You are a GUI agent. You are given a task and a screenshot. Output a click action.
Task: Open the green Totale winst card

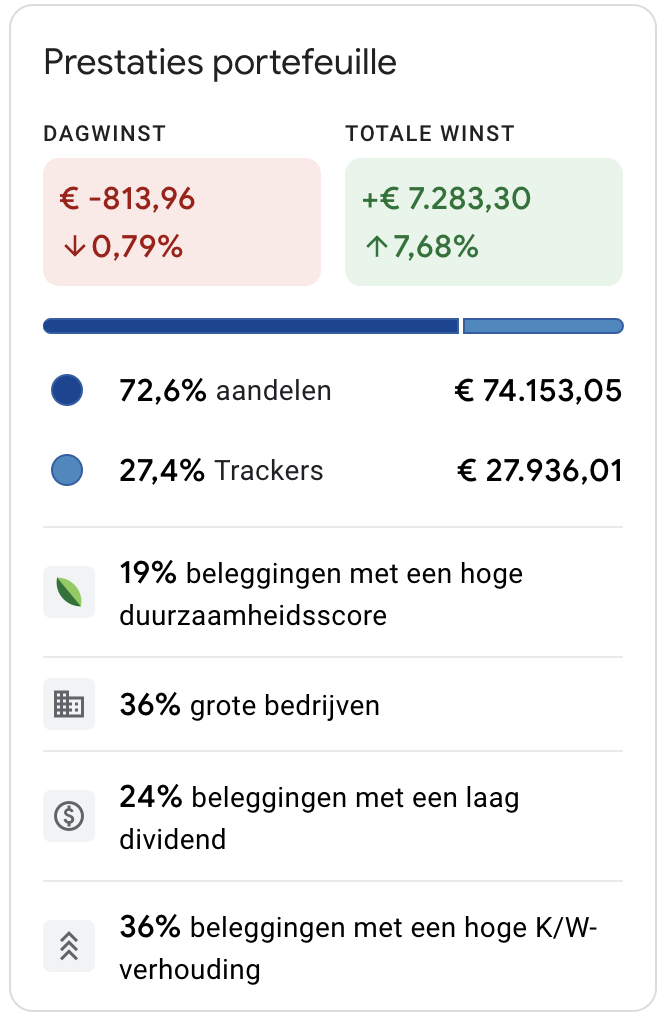(484, 222)
